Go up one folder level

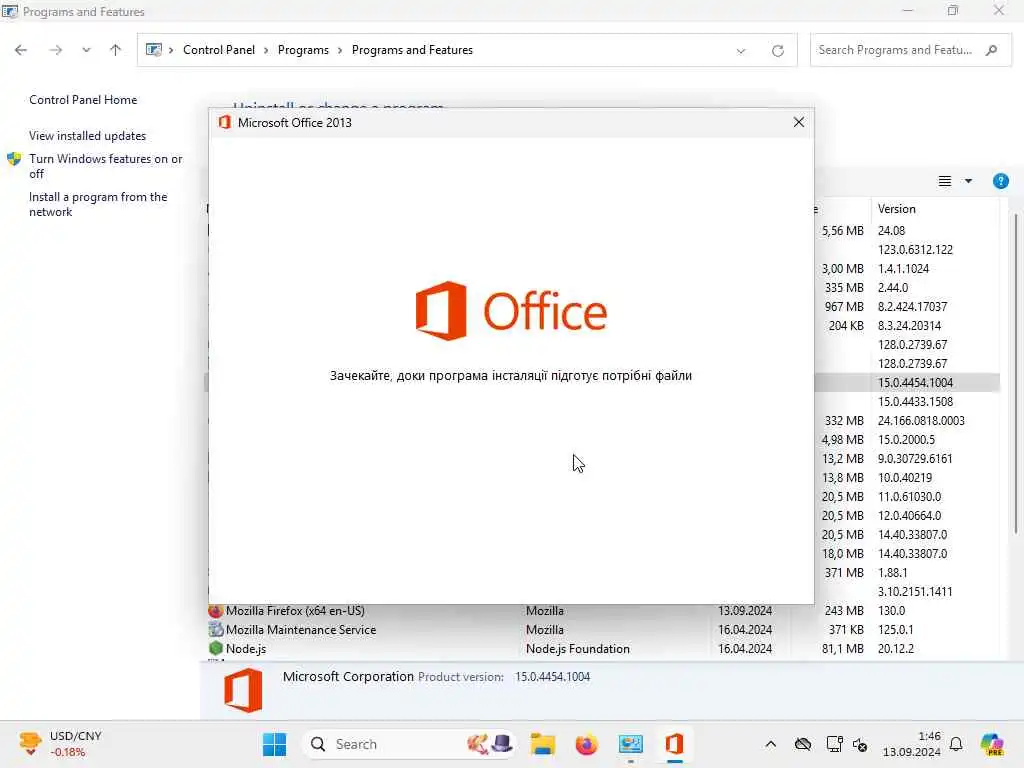pyautogui.click(x=116, y=50)
